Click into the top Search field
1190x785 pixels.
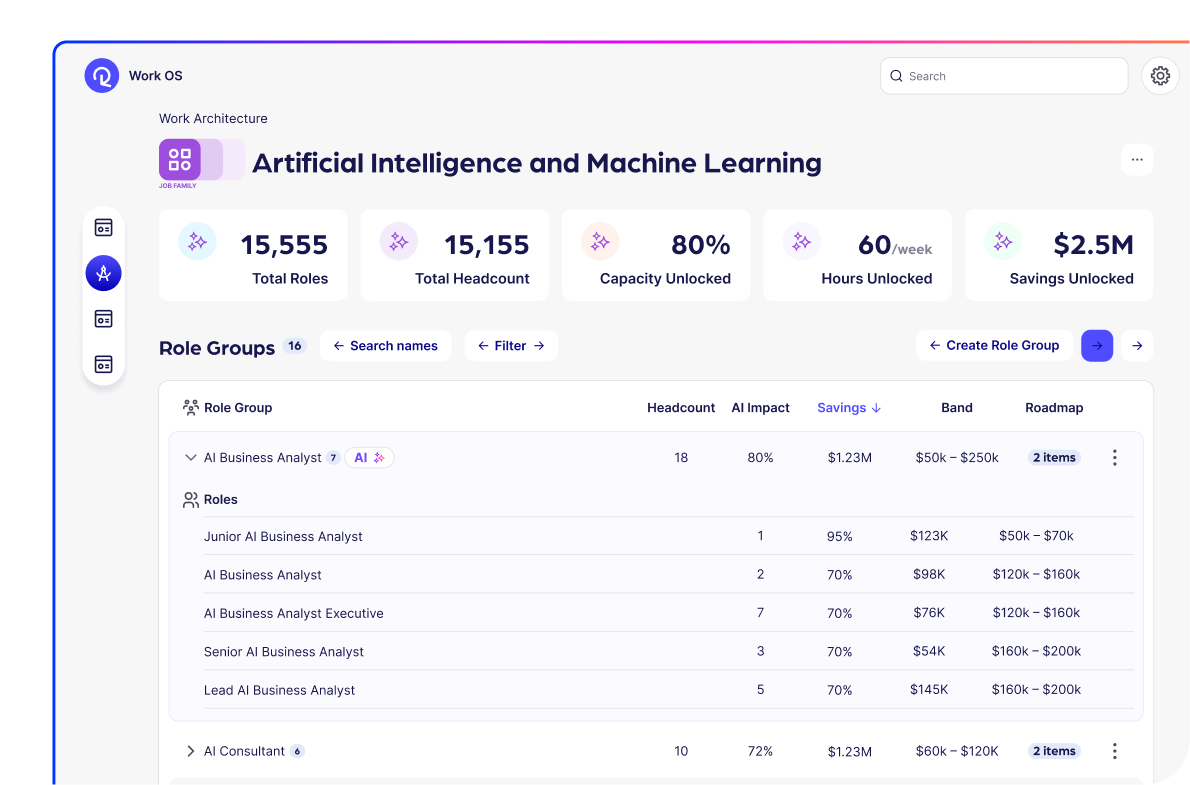coord(1005,76)
